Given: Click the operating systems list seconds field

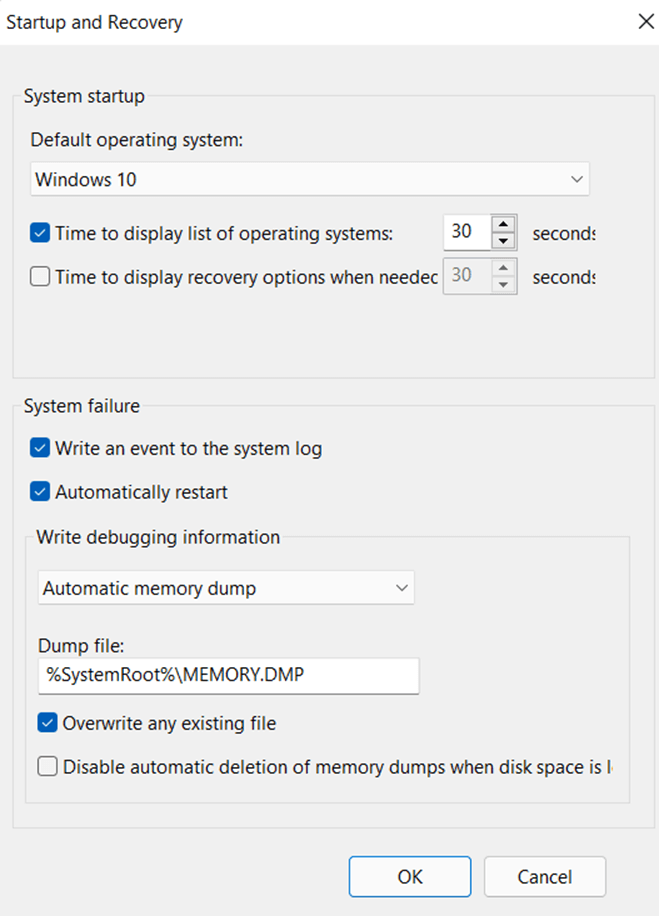Looking at the screenshot, I should pyautogui.click(x=466, y=233).
